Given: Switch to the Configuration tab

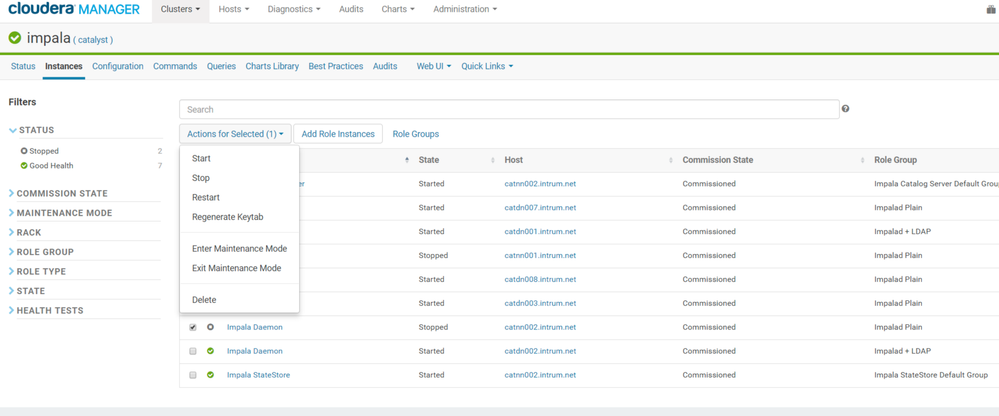Looking at the screenshot, I should (118, 66).
